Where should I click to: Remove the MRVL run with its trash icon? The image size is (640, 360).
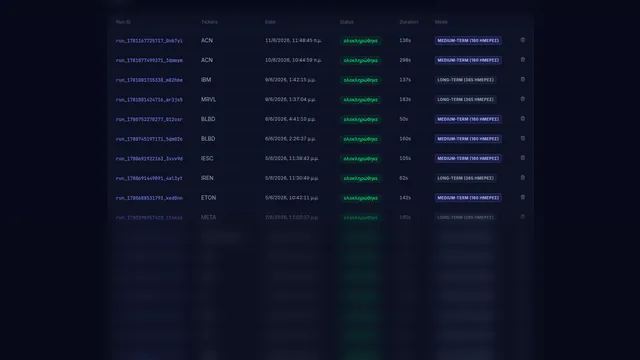click(522, 99)
